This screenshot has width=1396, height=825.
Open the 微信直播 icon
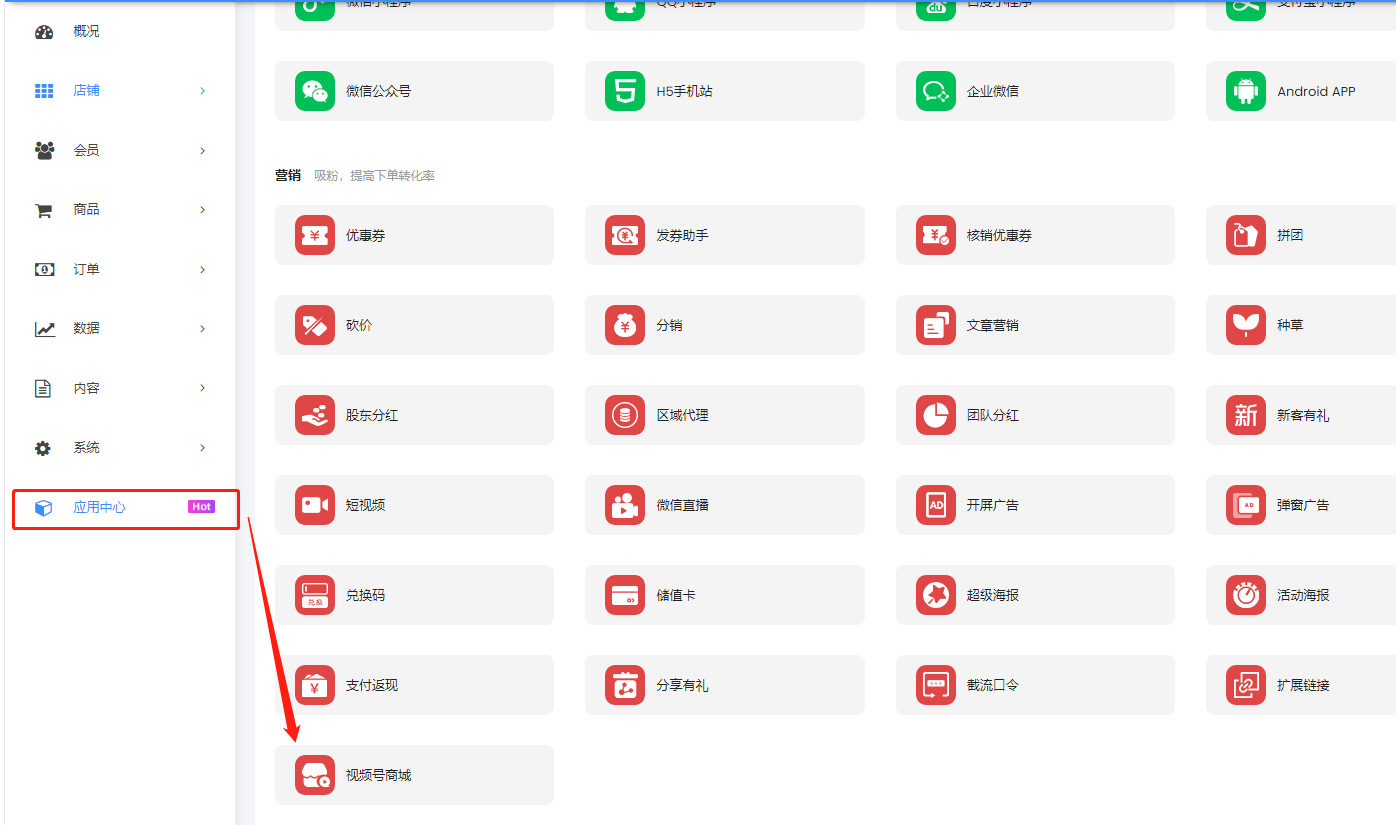tap(625, 505)
